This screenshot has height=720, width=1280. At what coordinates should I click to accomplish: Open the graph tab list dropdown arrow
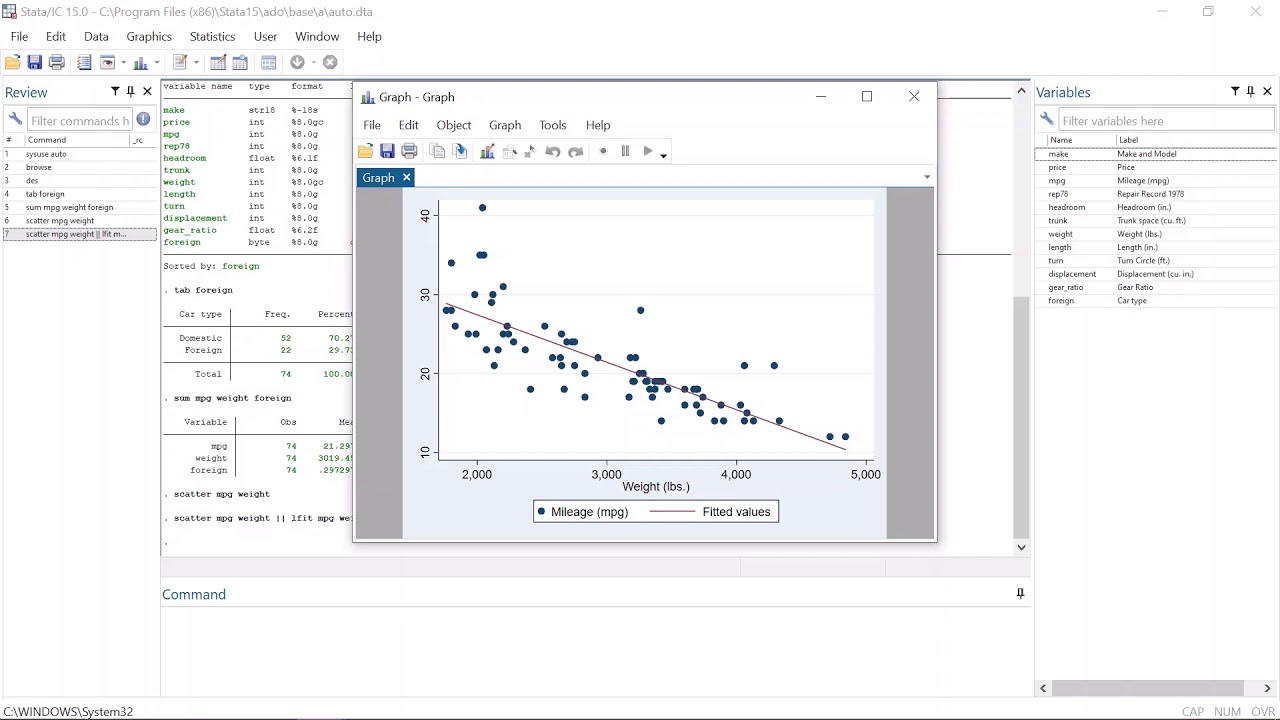(x=927, y=177)
